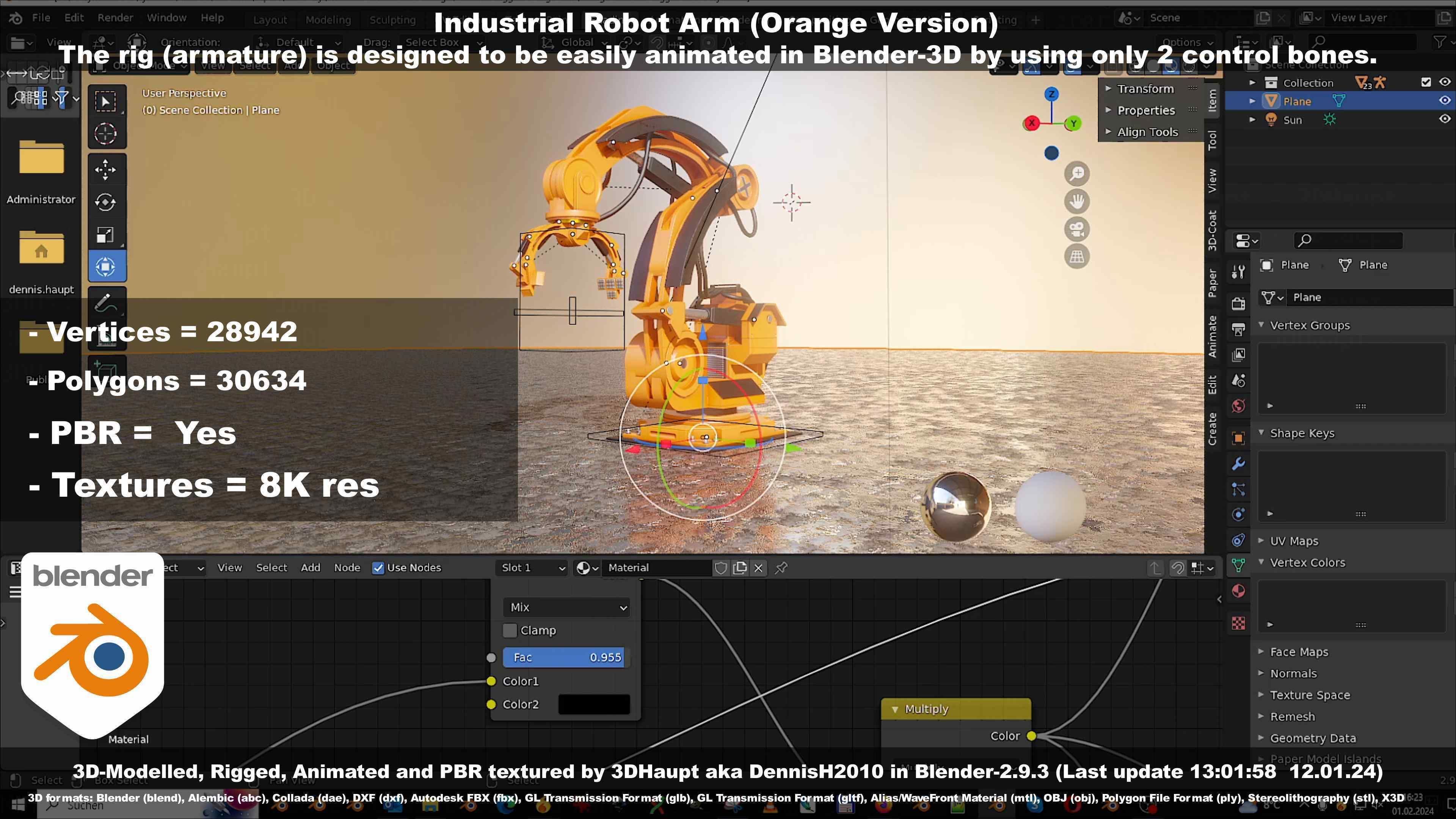Image resolution: width=1456 pixels, height=819 pixels.
Task: Expand the Face Maps panel
Action: point(1298,652)
